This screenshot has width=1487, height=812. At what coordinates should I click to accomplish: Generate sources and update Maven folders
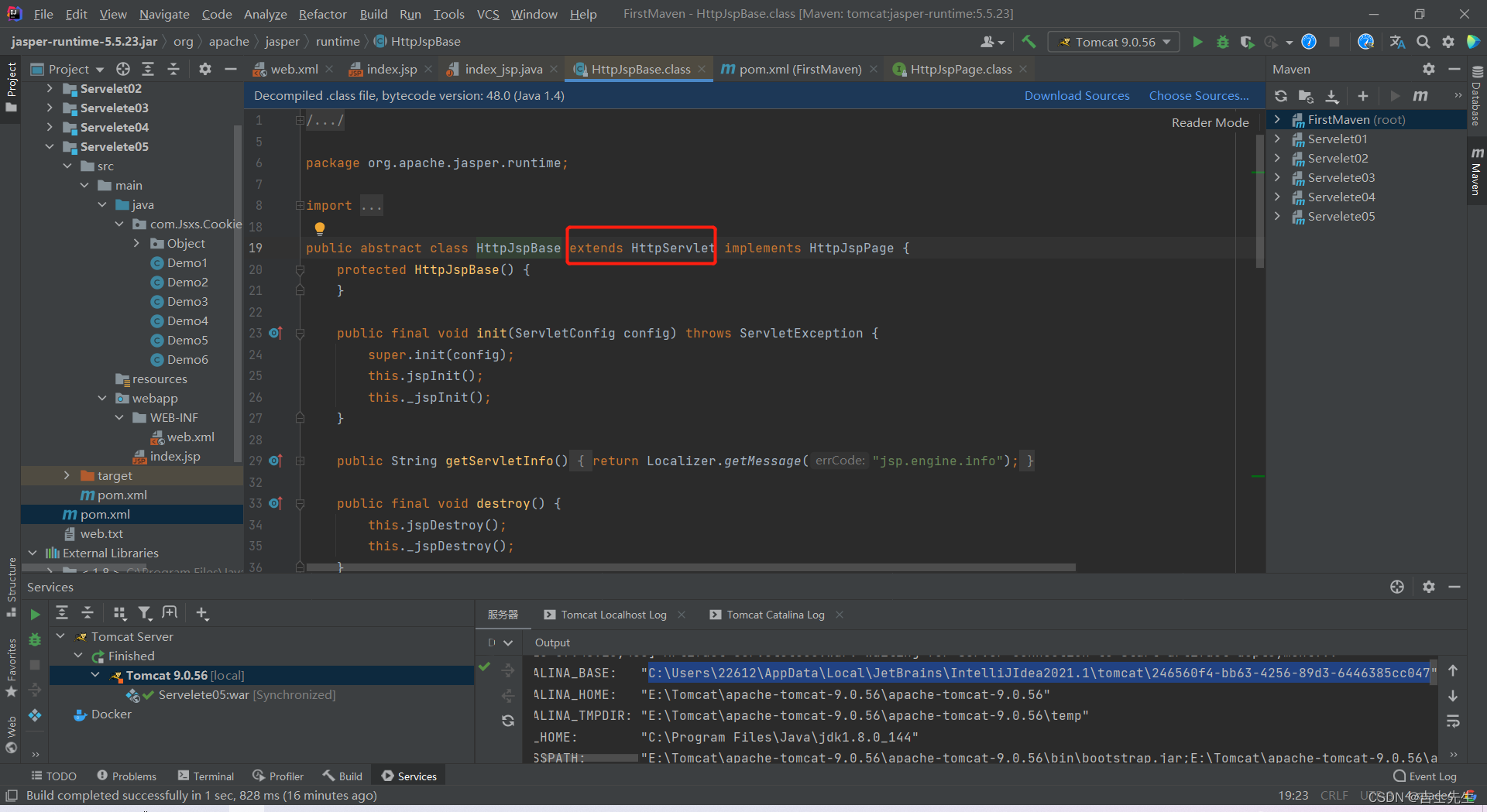[1306, 96]
